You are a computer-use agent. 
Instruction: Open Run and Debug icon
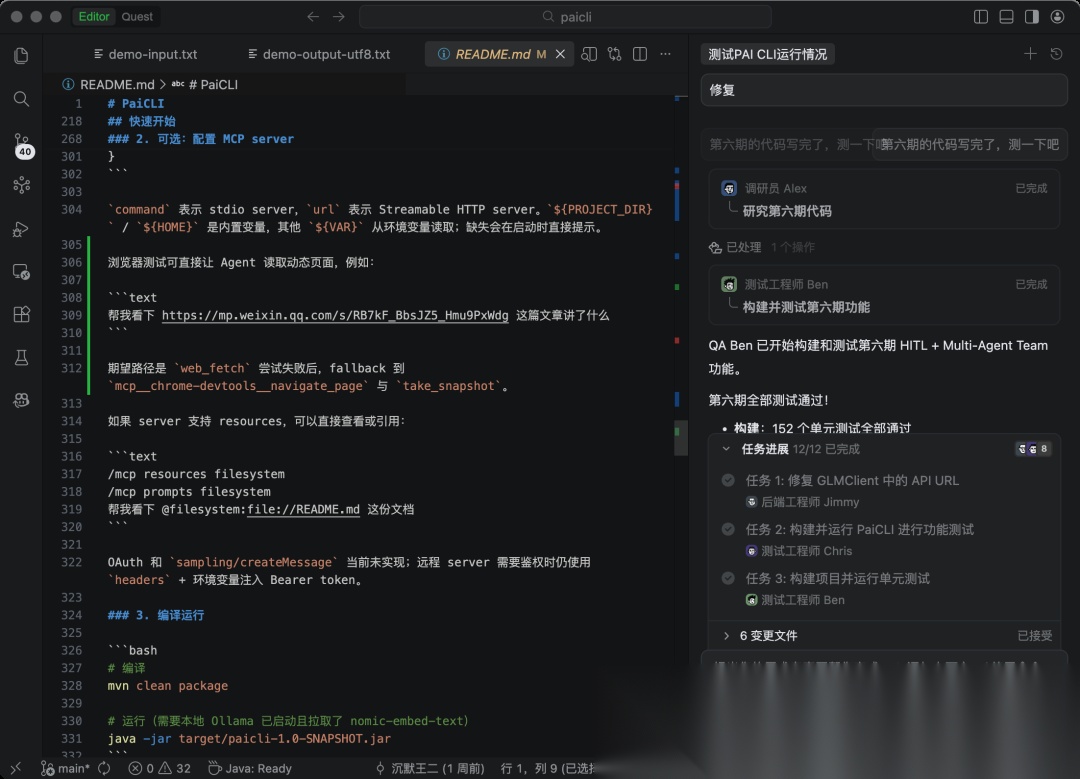tap(21, 229)
